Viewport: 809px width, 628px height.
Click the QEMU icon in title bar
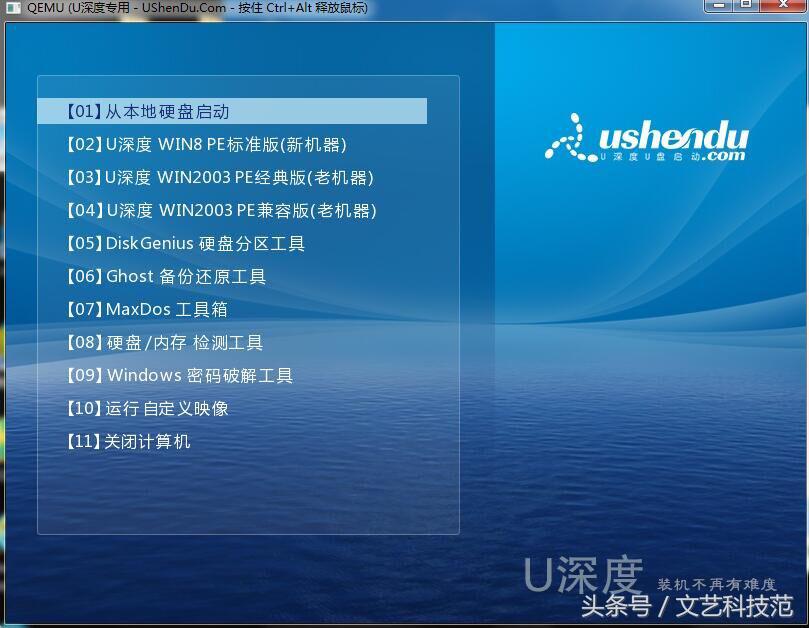(13, 10)
